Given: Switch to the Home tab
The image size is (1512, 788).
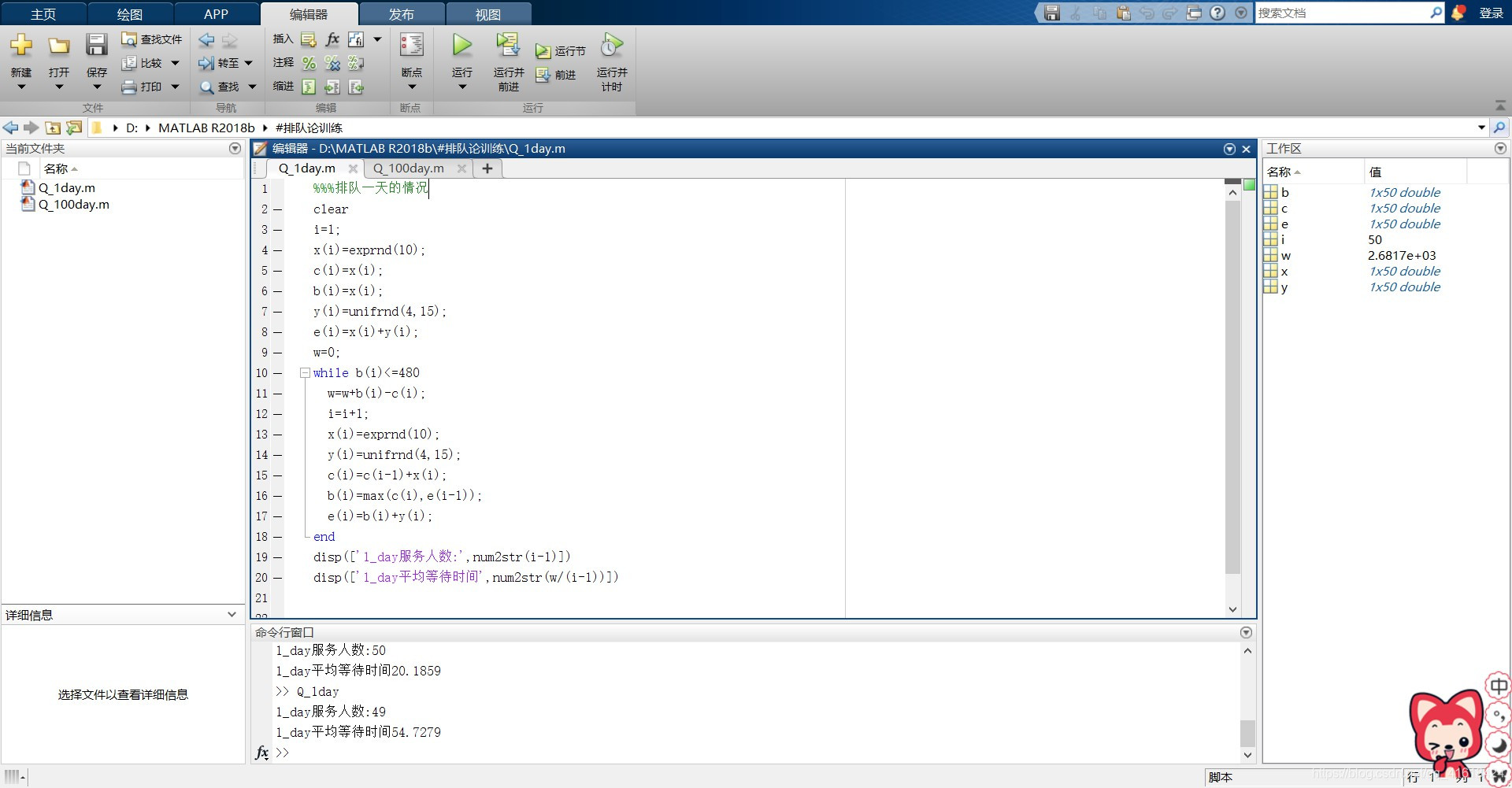Looking at the screenshot, I should [x=43, y=14].
